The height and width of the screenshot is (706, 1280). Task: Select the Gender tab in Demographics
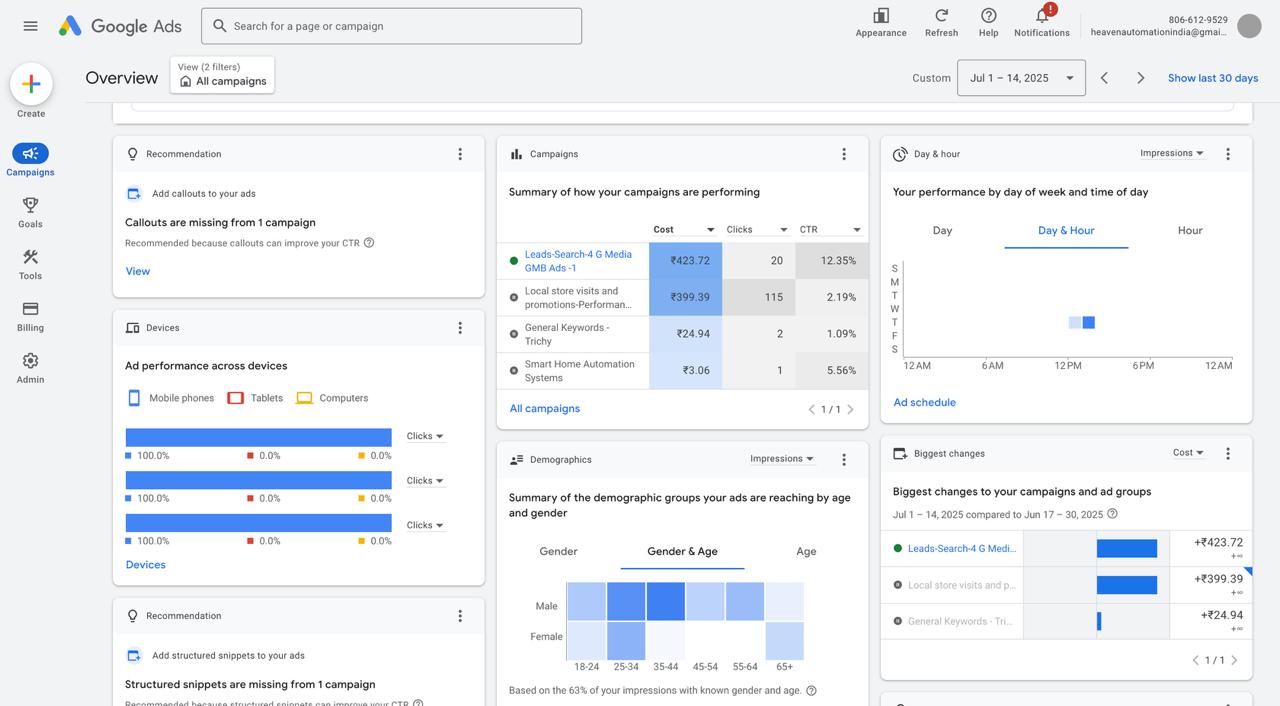coord(558,551)
